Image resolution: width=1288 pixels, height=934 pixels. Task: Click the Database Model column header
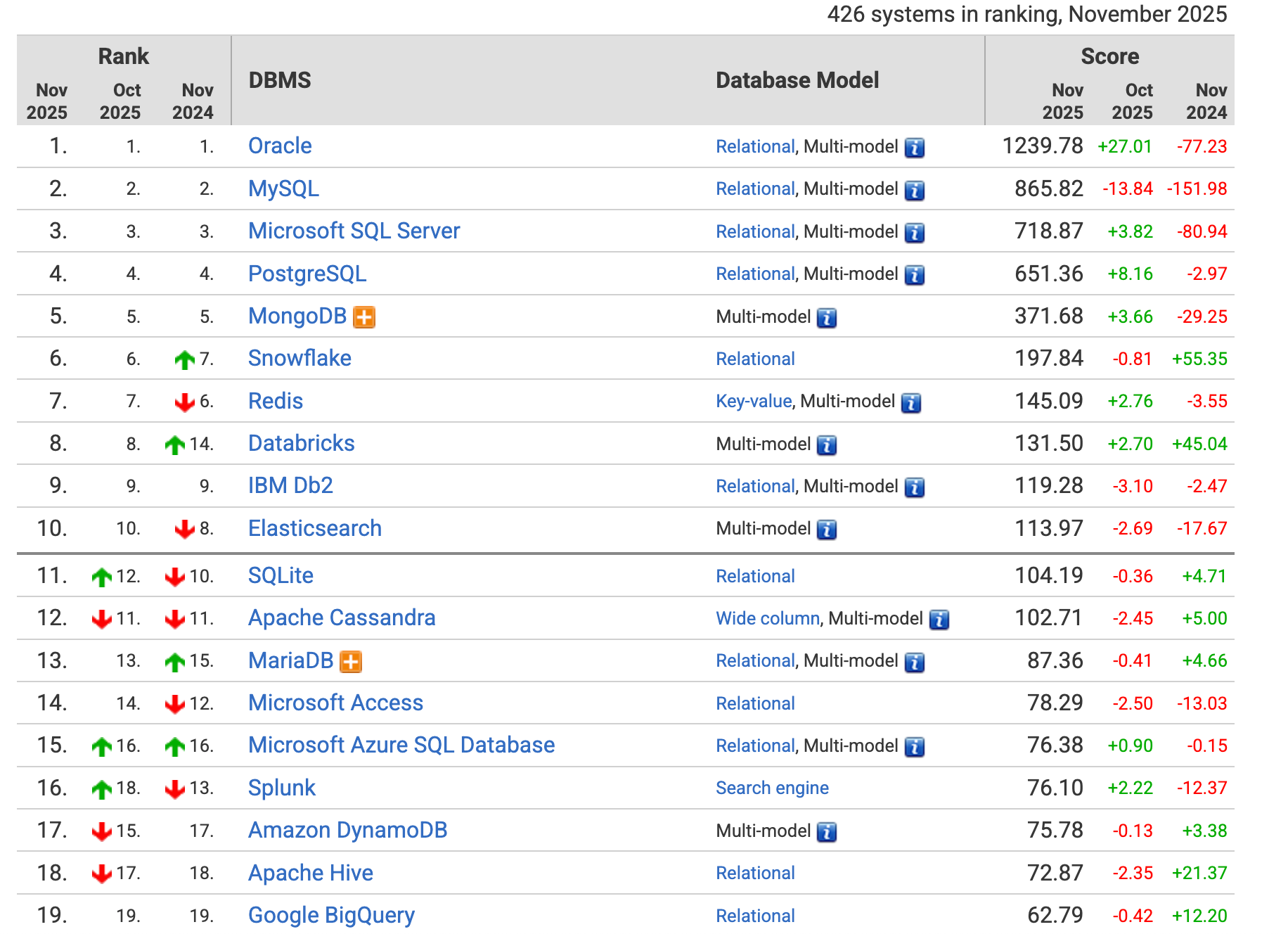point(797,80)
